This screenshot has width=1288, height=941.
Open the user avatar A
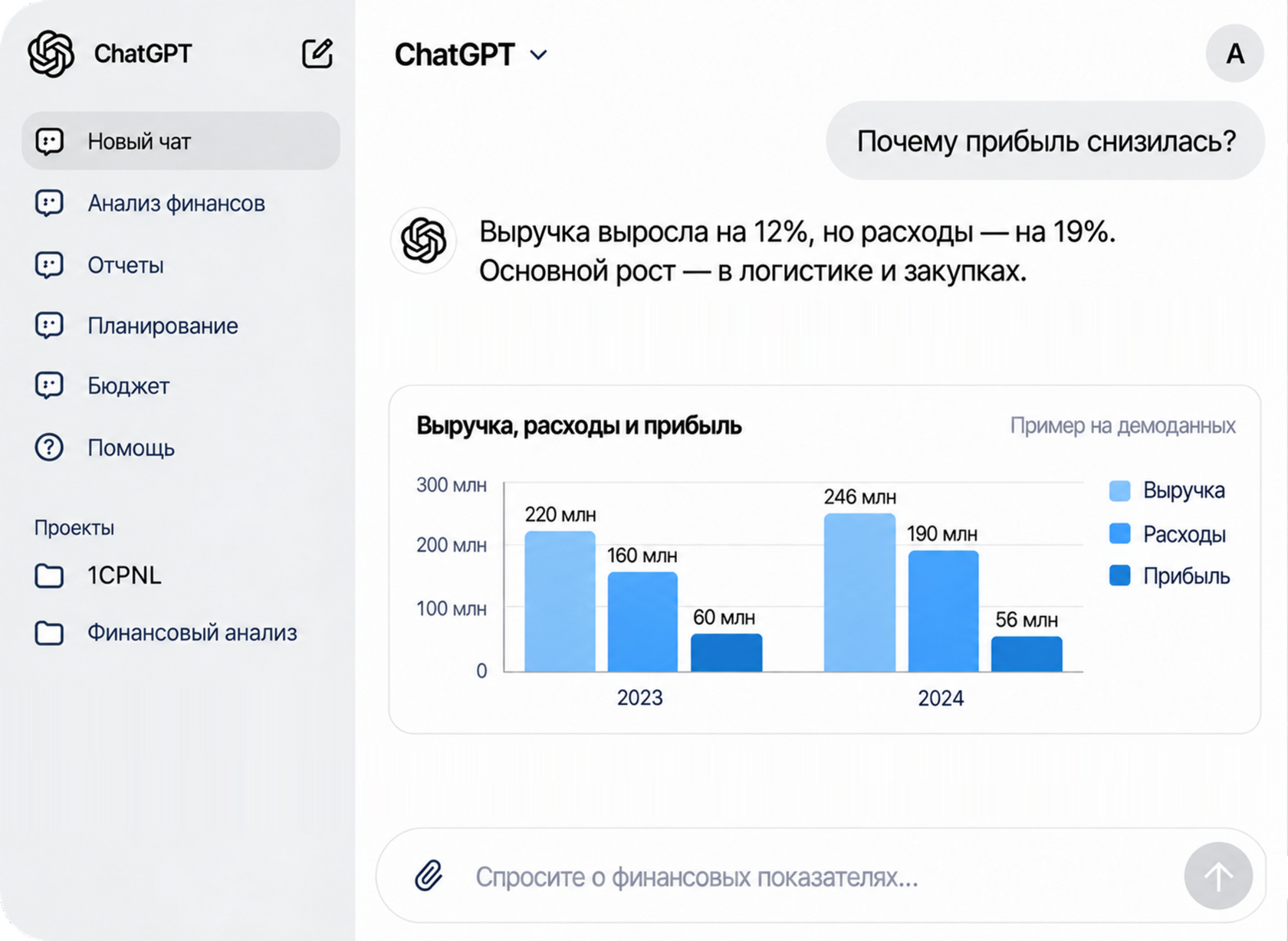[1234, 54]
